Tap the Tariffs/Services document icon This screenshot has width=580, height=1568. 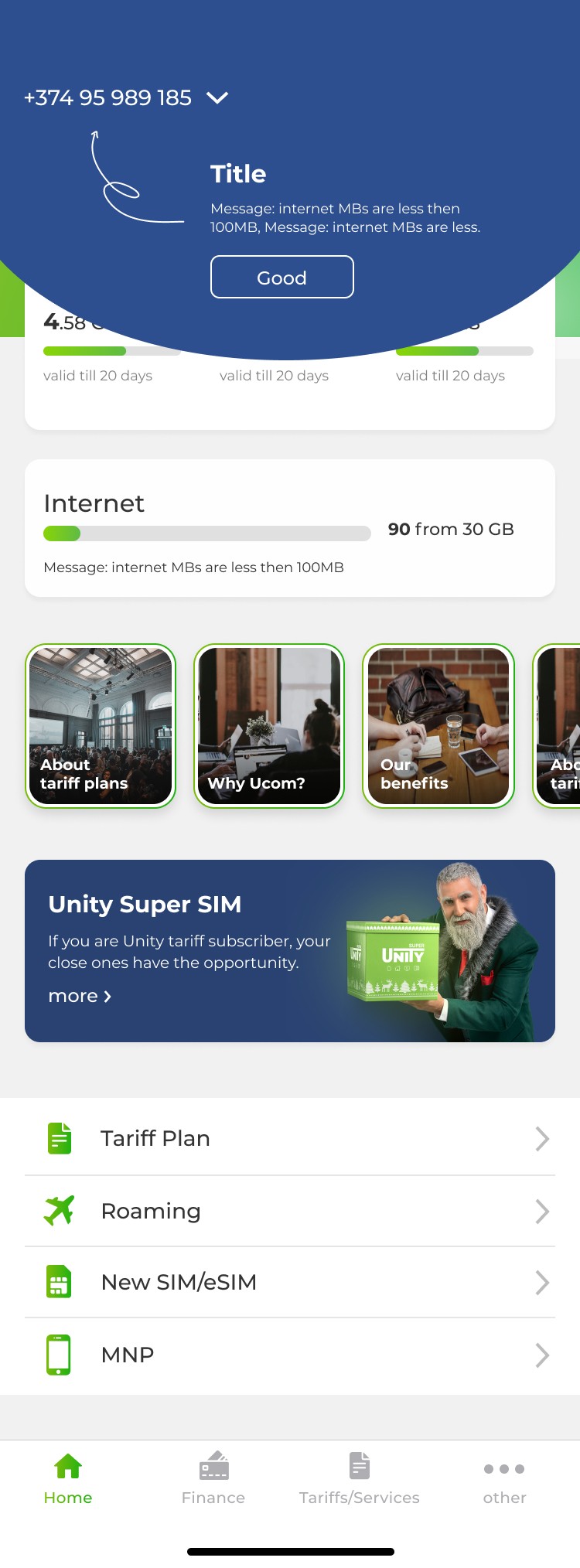pos(360,1465)
